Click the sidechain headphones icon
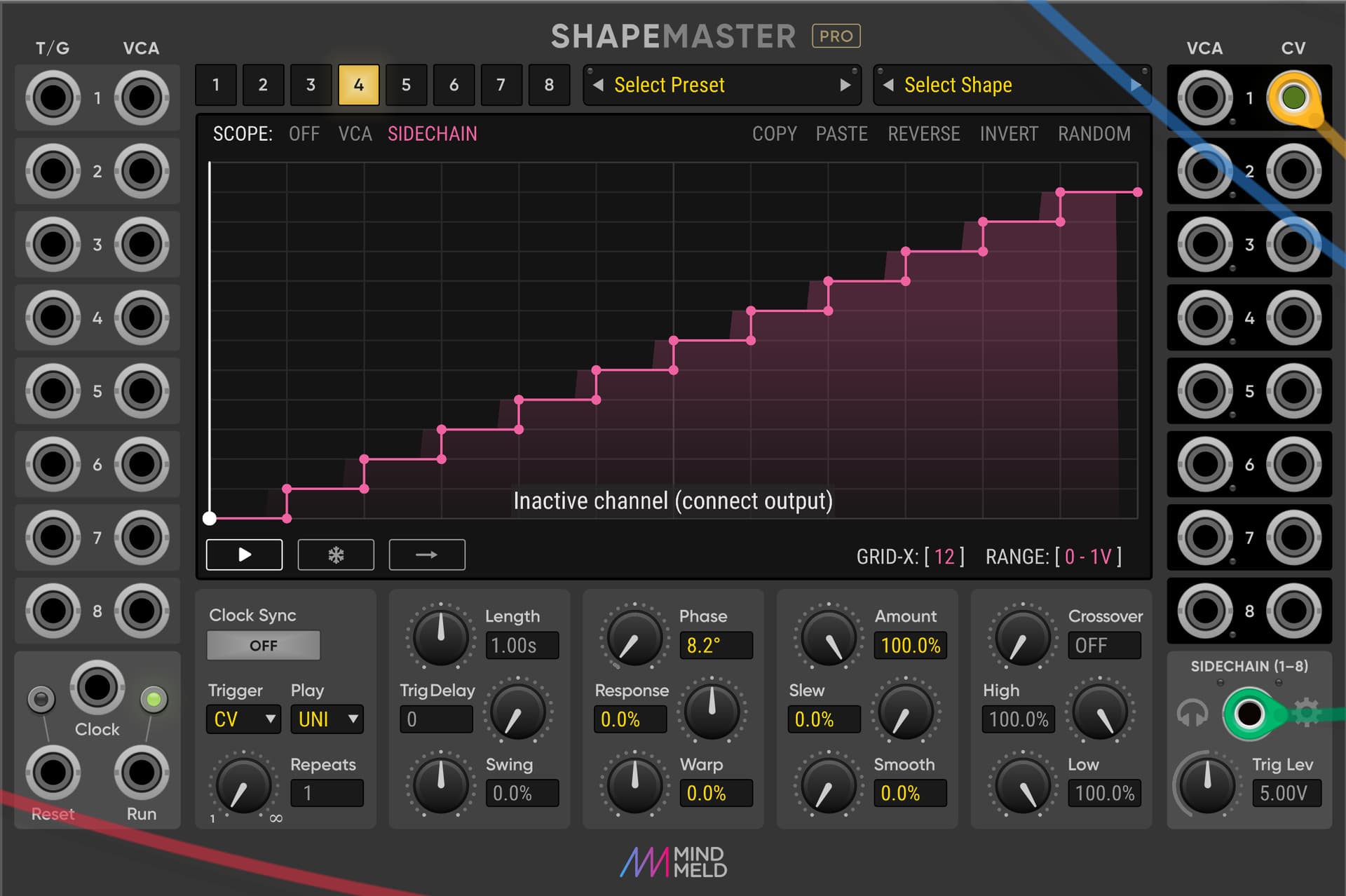 pos(1192,713)
